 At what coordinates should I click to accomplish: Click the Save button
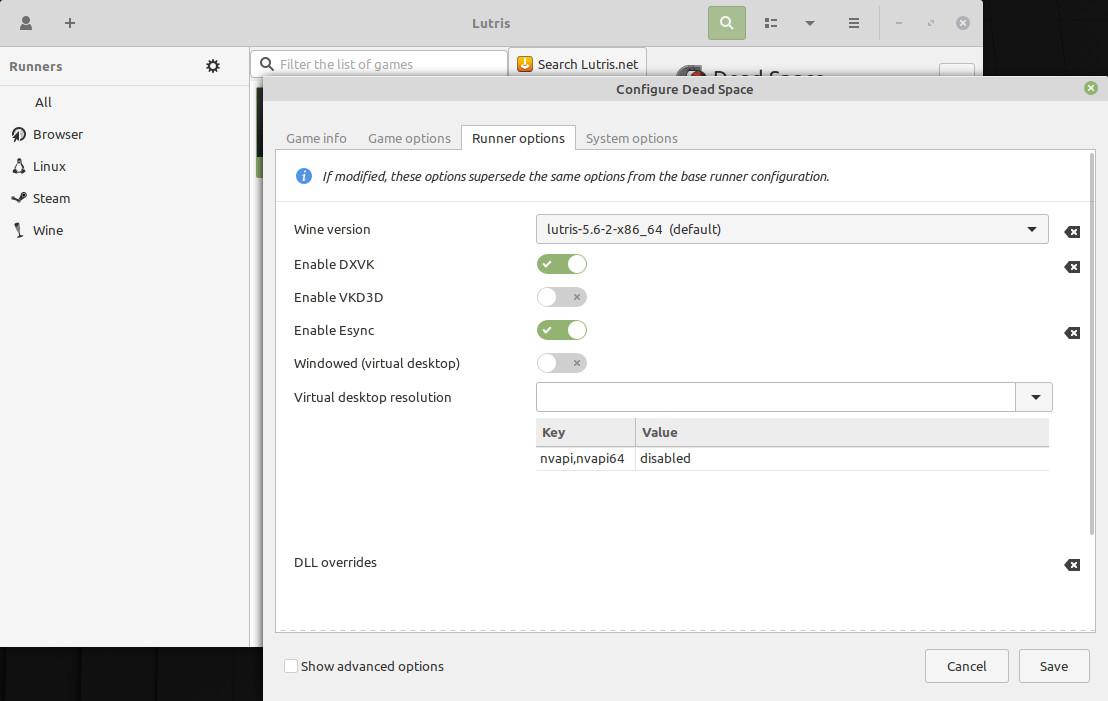pos(1053,666)
